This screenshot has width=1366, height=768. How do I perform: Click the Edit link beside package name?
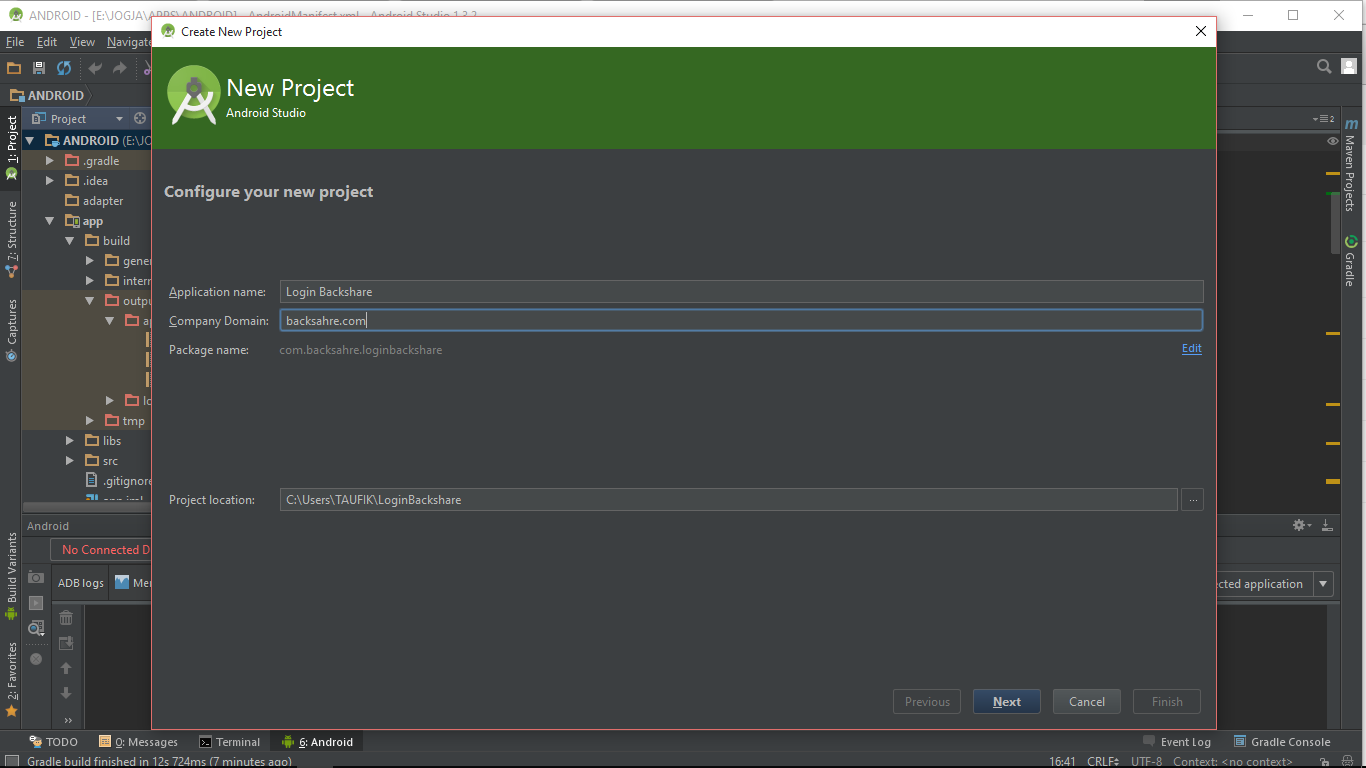[x=1191, y=348]
